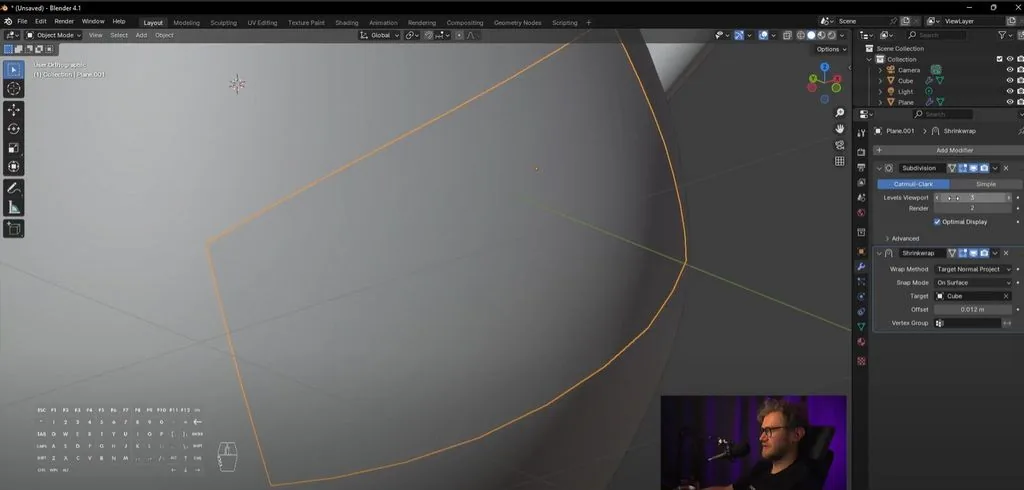The width and height of the screenshot is (1024, 490).
Task: Select the Rotate tool
Action: [14, 129]
